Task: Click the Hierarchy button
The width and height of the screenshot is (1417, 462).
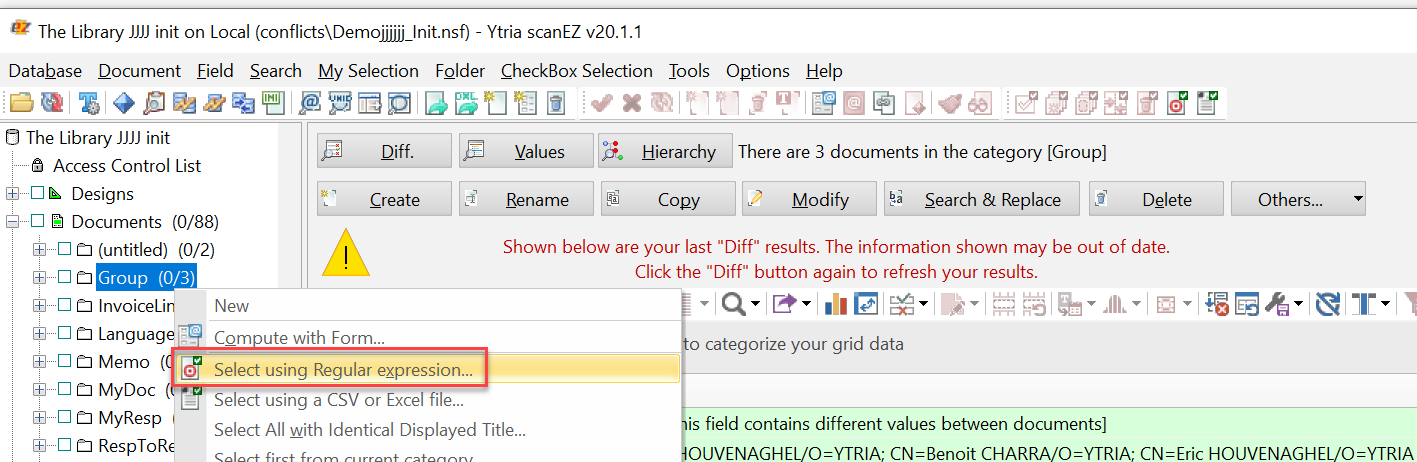Action: tap(666, 152)
